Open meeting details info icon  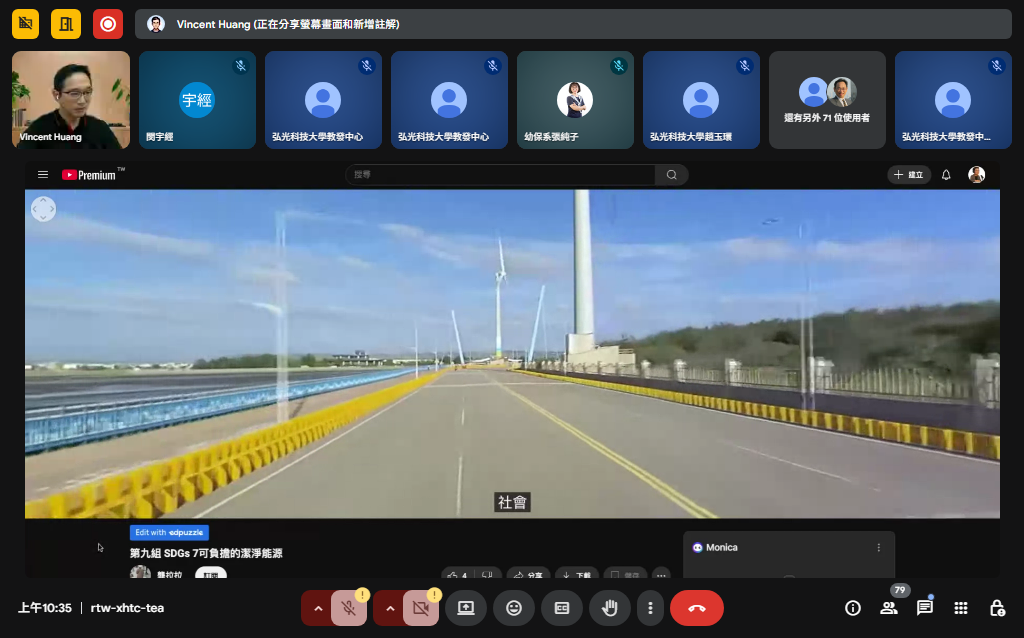coord(853,608)
